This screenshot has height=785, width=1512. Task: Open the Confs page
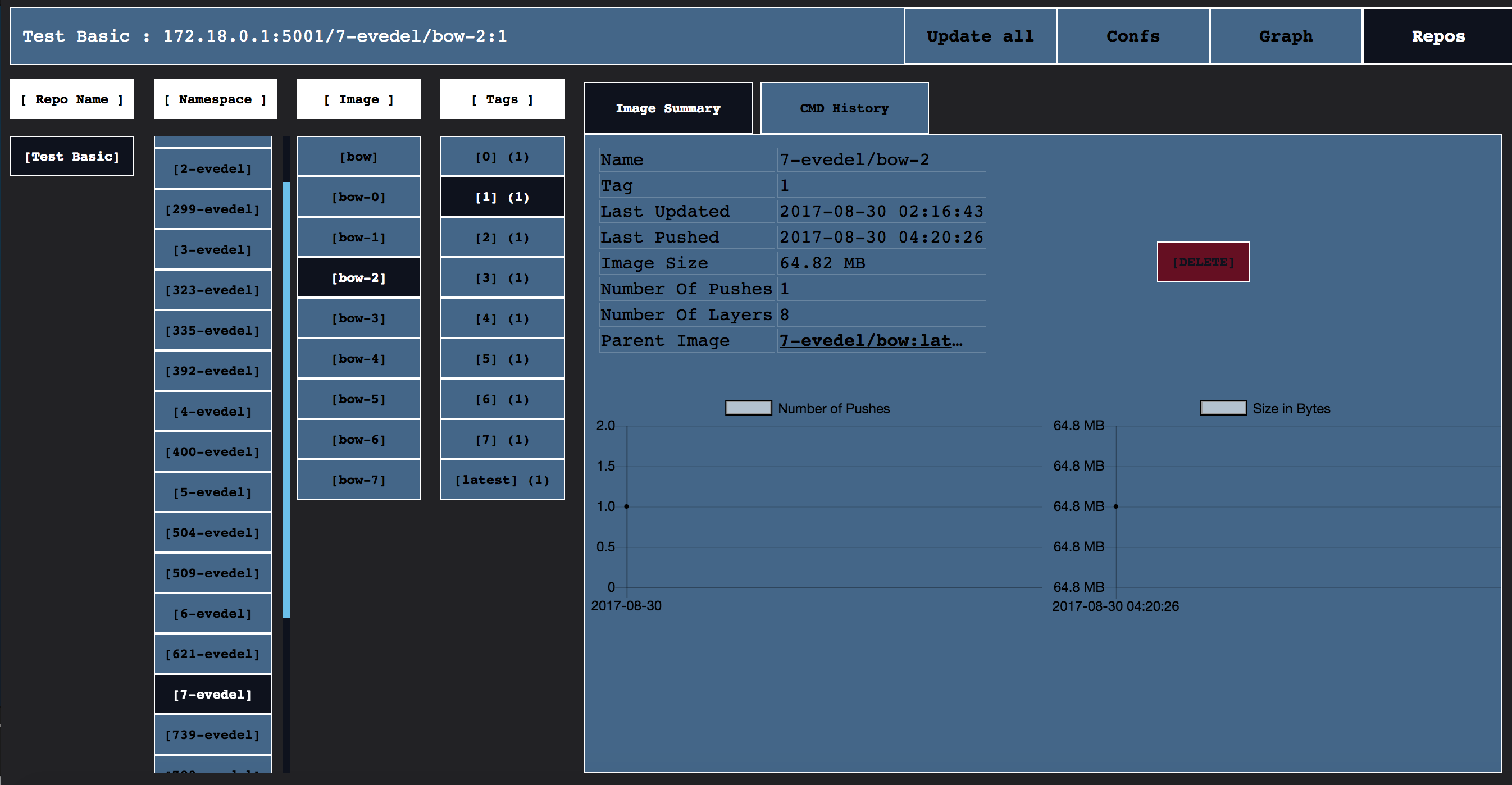(x=1132, y=36)
